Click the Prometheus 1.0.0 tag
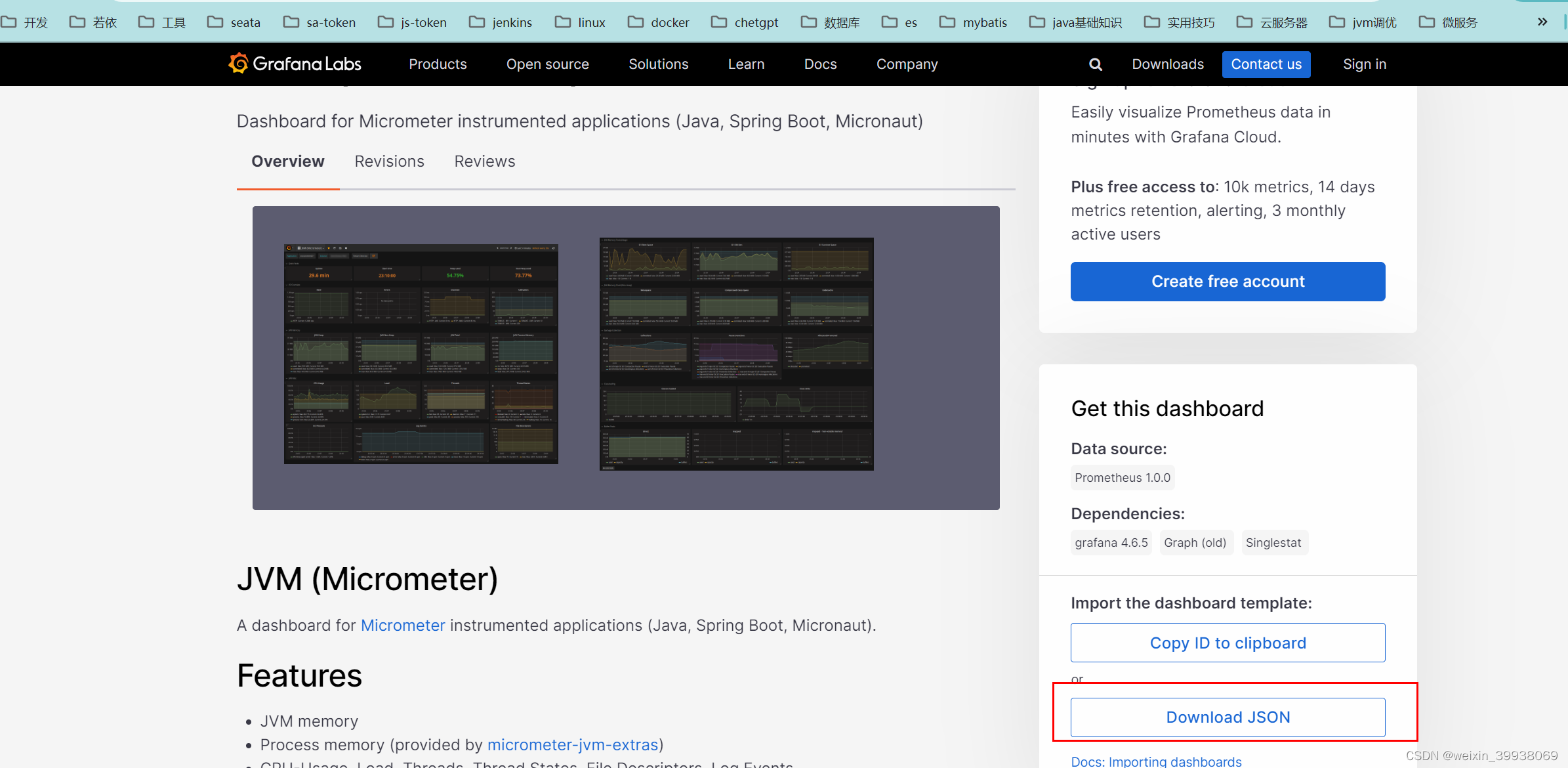Viewport: 1568px width, 768px height. pos(1123,478)
